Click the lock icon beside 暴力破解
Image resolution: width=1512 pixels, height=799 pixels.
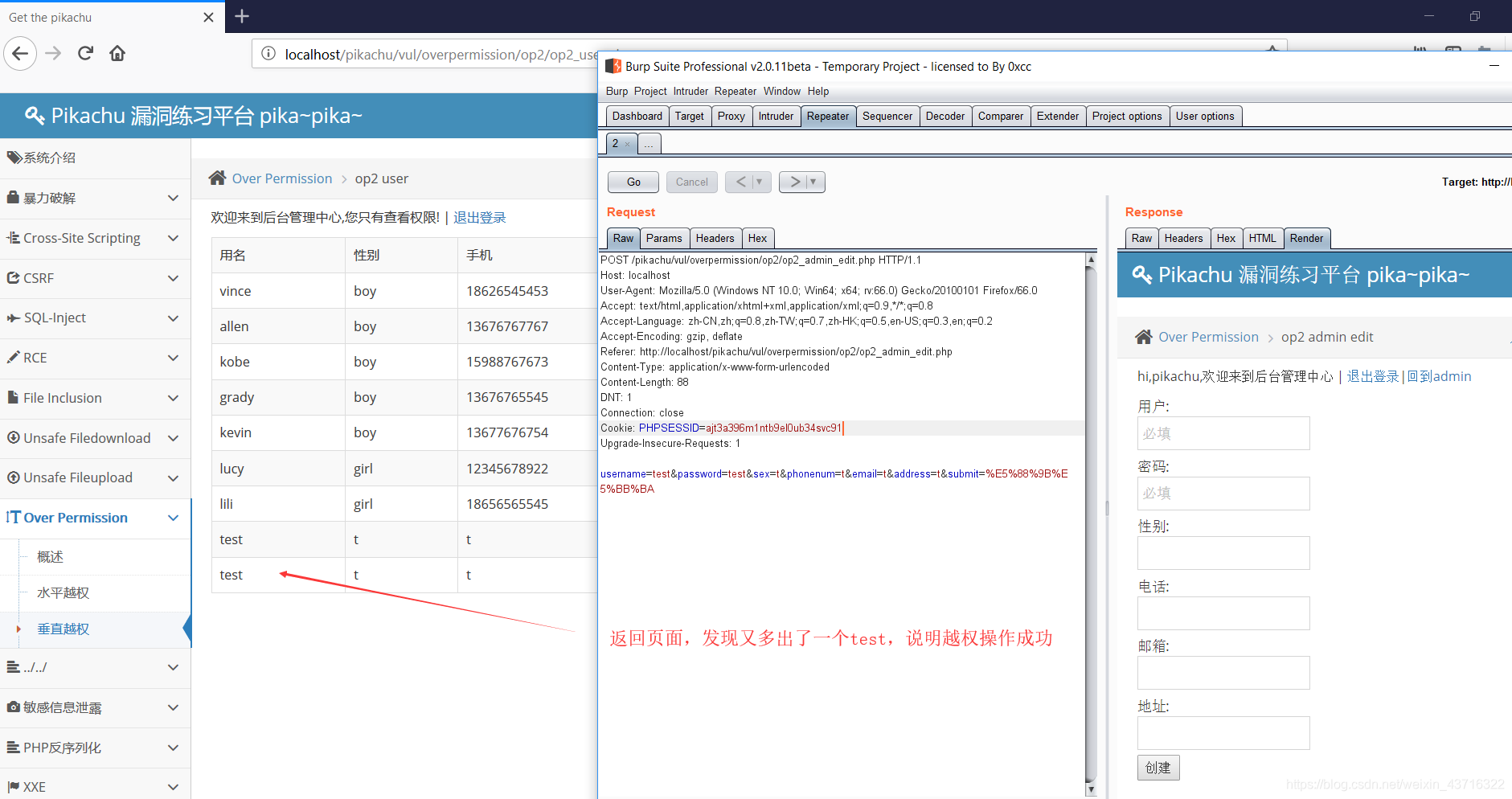(x=13, y=197)
